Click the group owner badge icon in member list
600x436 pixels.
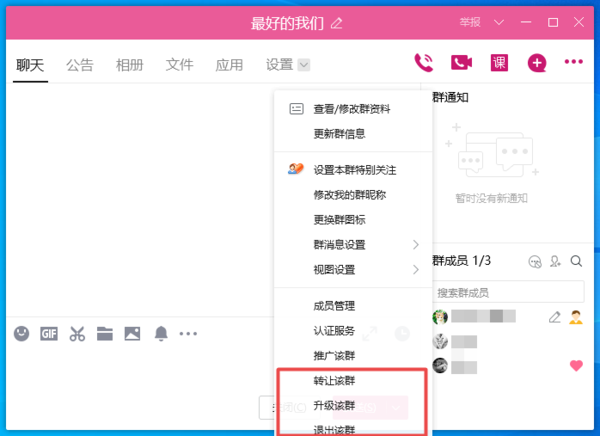point(576,317)
